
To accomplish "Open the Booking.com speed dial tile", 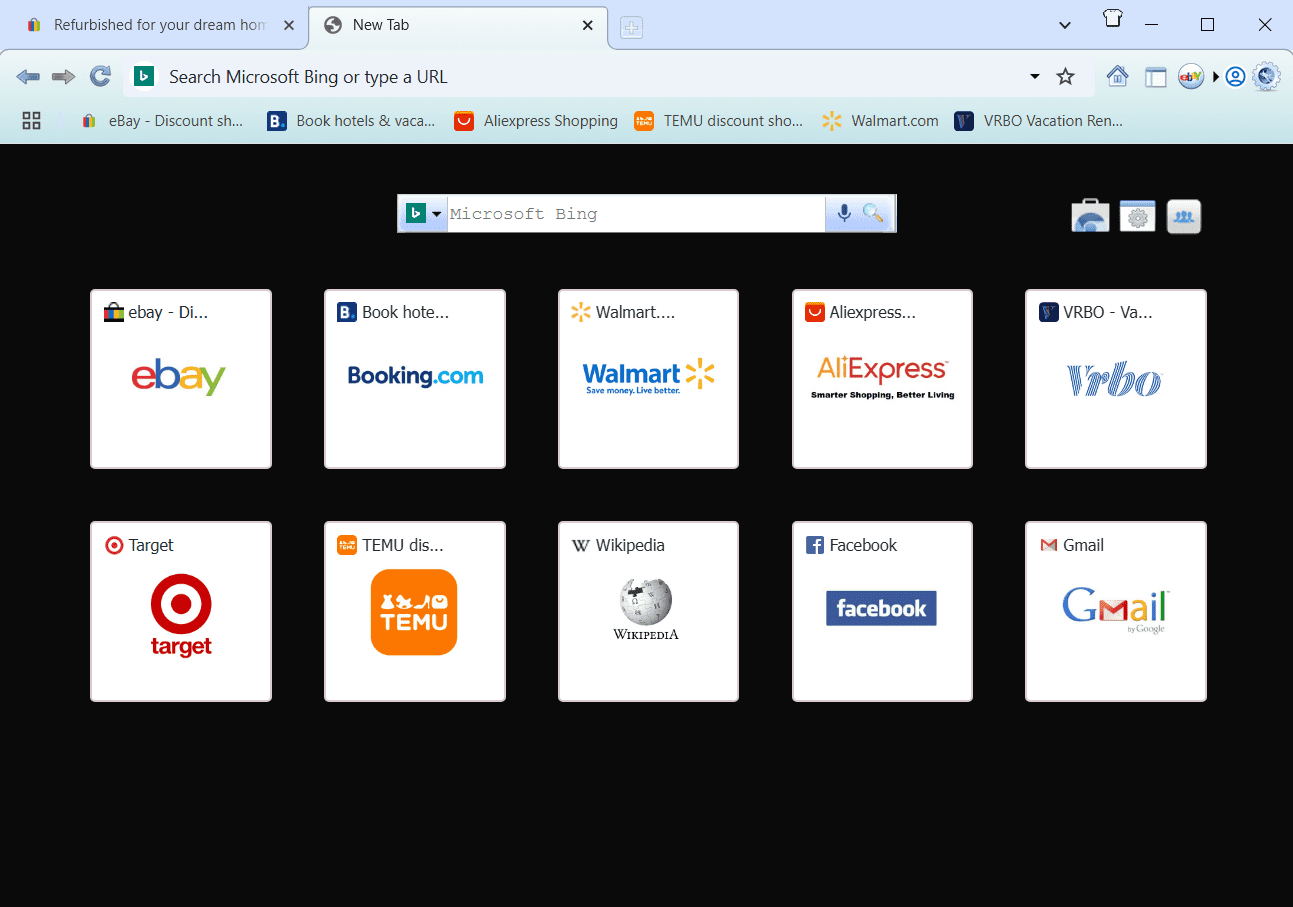I will 415,379.
